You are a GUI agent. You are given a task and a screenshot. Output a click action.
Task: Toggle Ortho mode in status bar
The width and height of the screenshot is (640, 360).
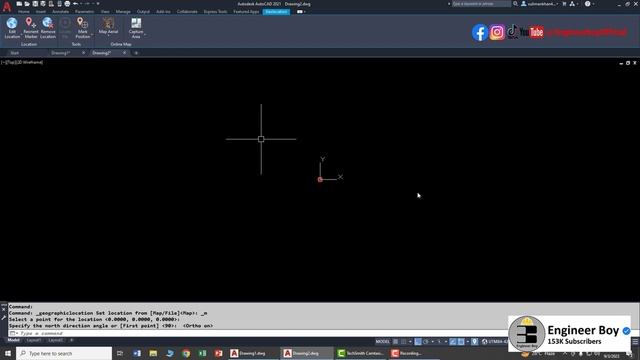tap(418, 342)
